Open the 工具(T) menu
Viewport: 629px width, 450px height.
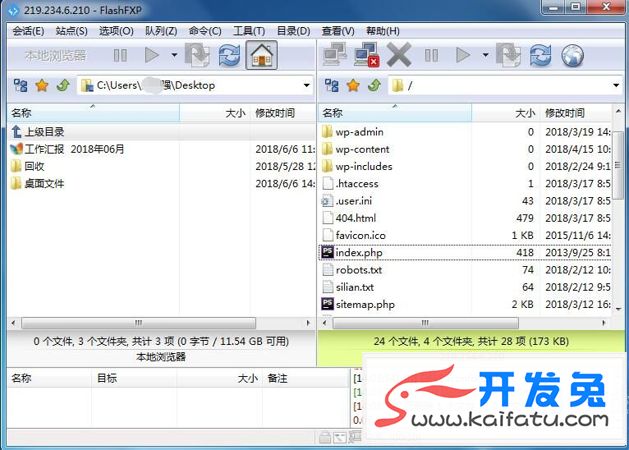point(249,31)
